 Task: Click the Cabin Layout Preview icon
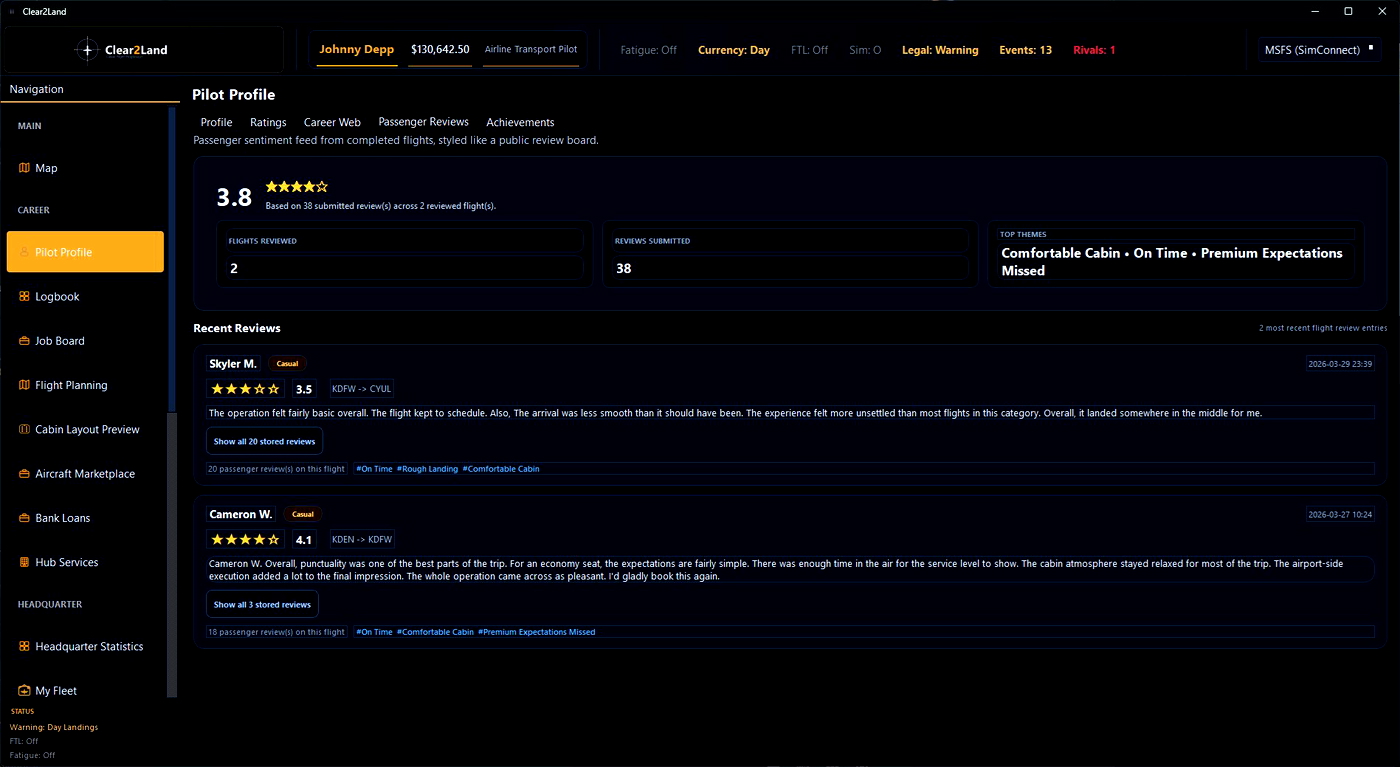point(24,429)
